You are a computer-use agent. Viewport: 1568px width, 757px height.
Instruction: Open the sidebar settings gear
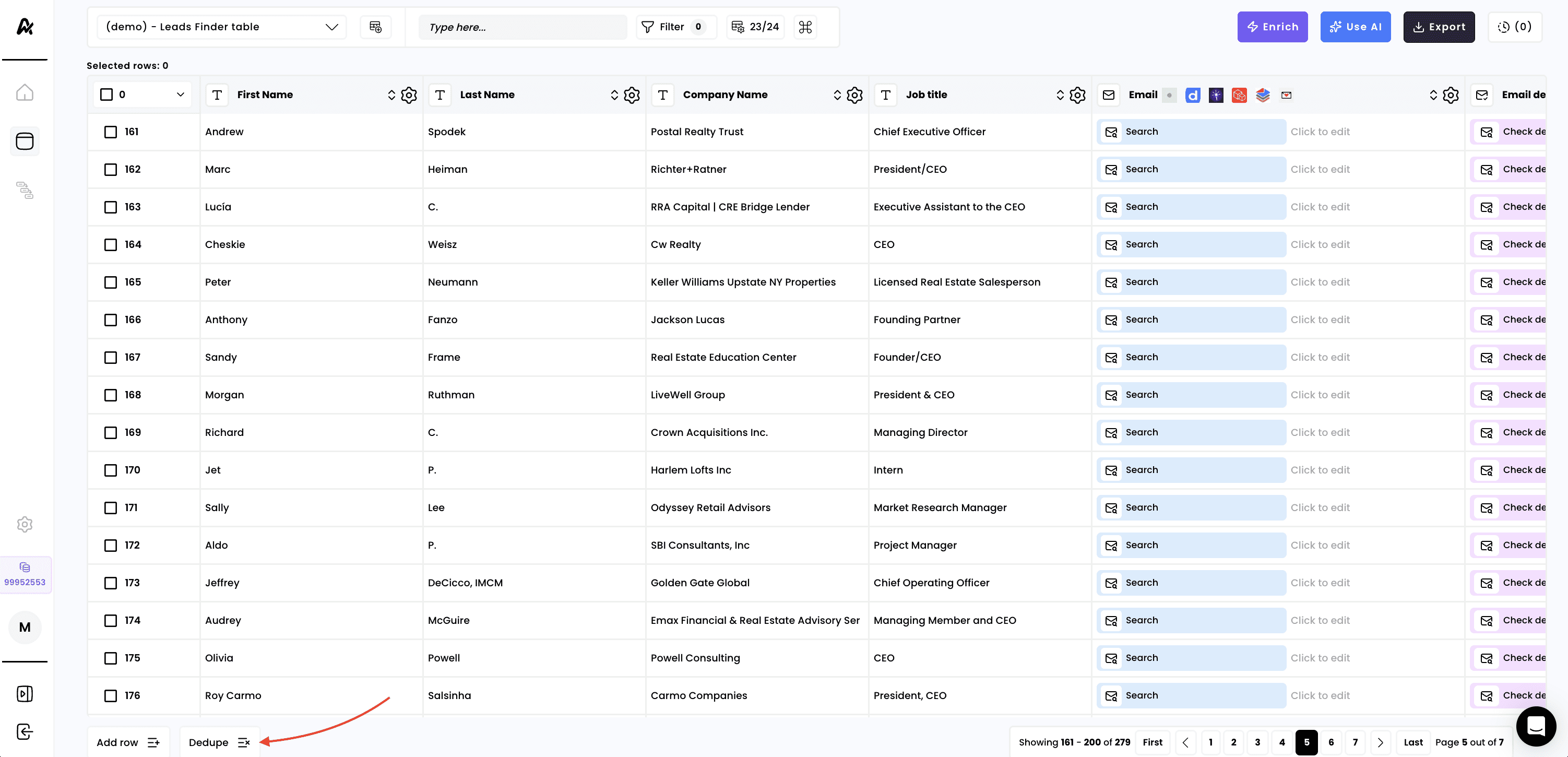click(25, 524)
